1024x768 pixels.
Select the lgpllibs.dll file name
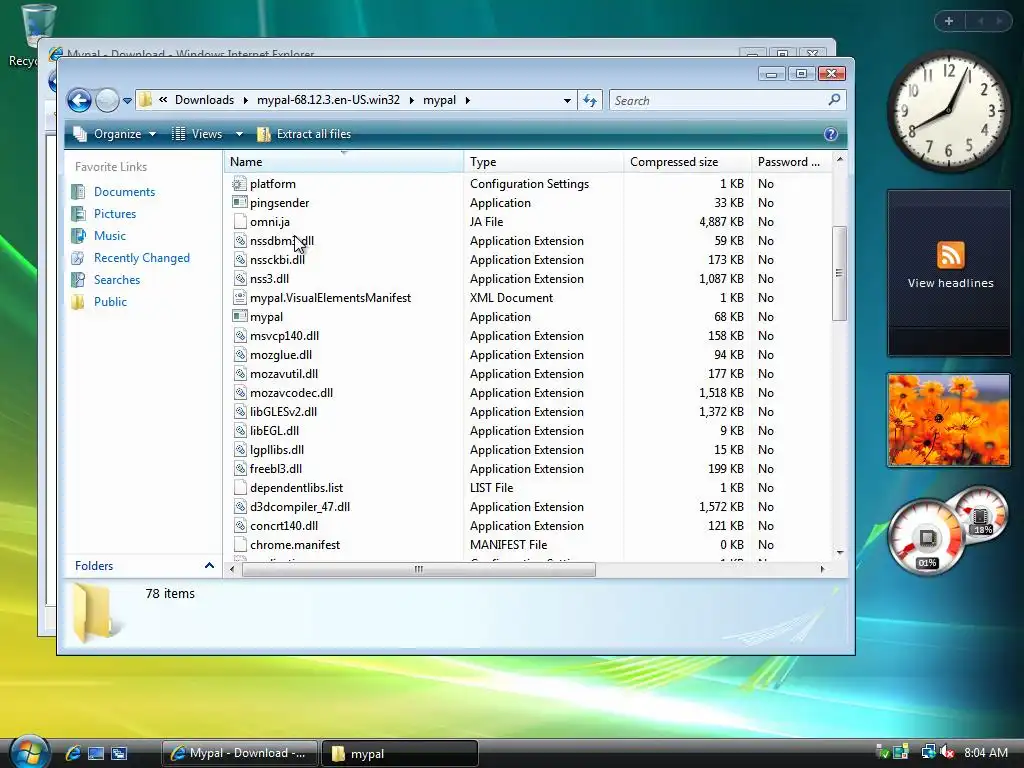click(277, 450)
